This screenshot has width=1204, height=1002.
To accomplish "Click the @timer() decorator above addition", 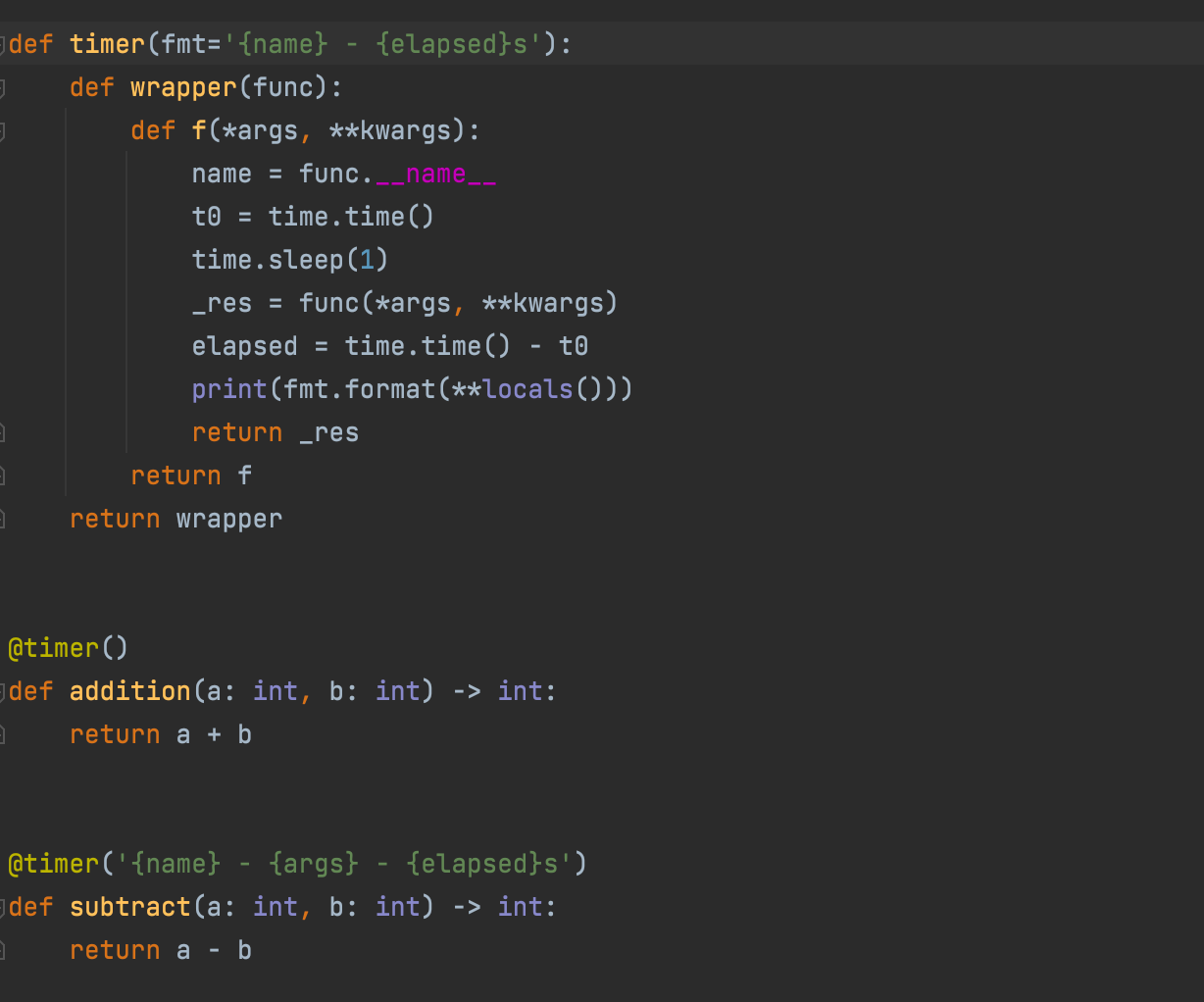I will point(67,647).
